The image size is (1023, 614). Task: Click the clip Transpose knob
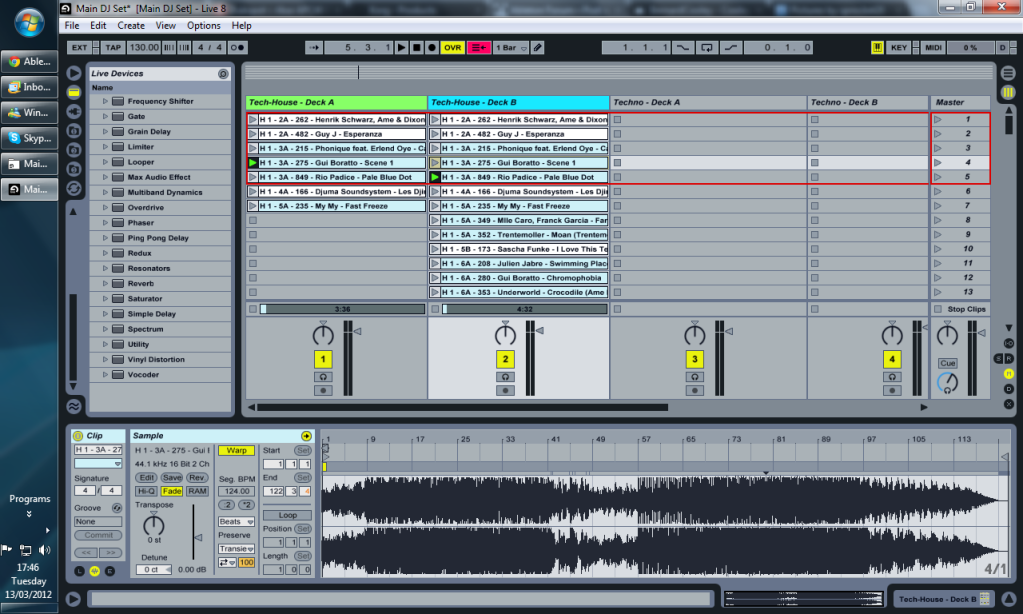pyautogui.click(x=154, y=524)
